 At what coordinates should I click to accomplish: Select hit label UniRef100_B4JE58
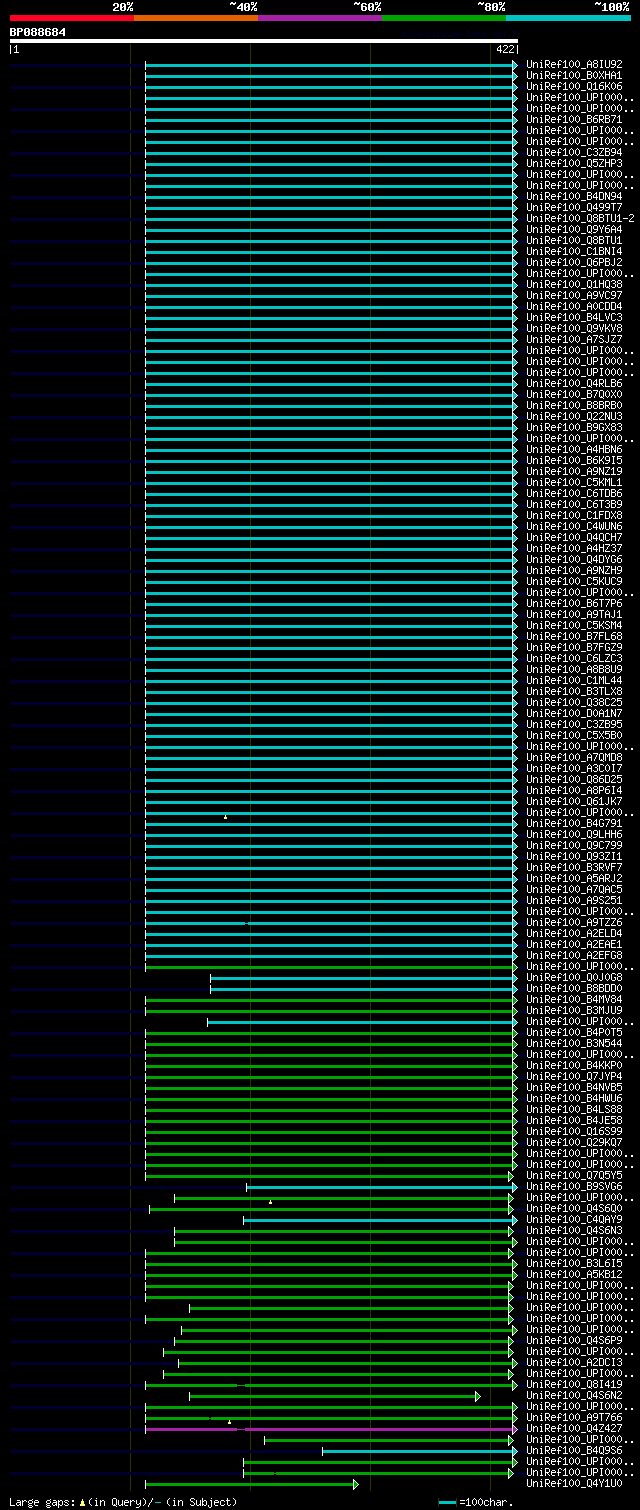[x=574, y=1121]
